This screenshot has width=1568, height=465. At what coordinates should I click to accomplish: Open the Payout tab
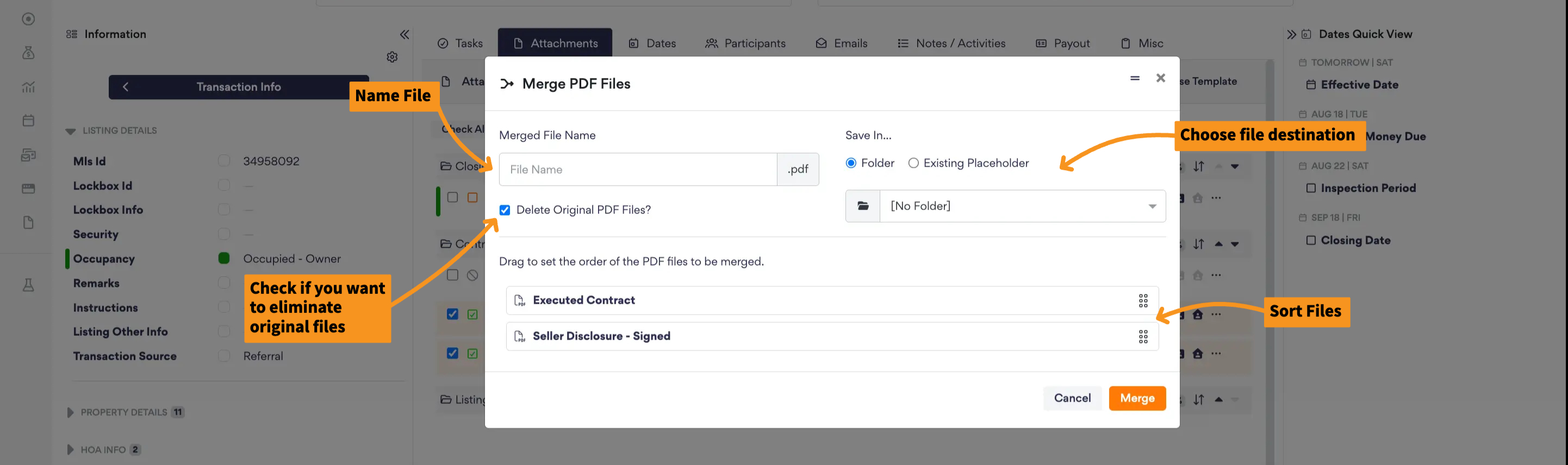tap(1063, 43)
